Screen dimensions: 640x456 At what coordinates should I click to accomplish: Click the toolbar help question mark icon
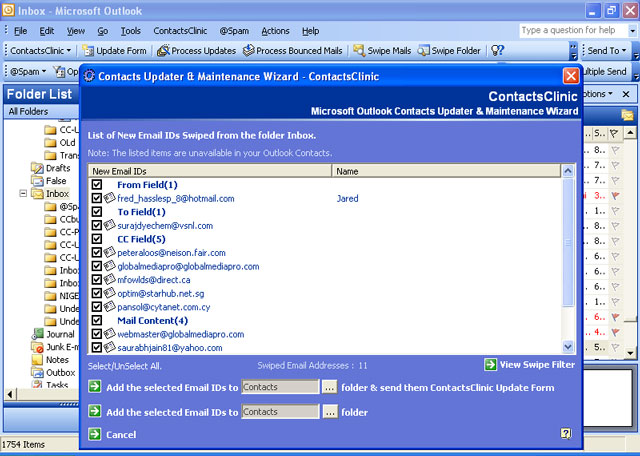(498, 50)
